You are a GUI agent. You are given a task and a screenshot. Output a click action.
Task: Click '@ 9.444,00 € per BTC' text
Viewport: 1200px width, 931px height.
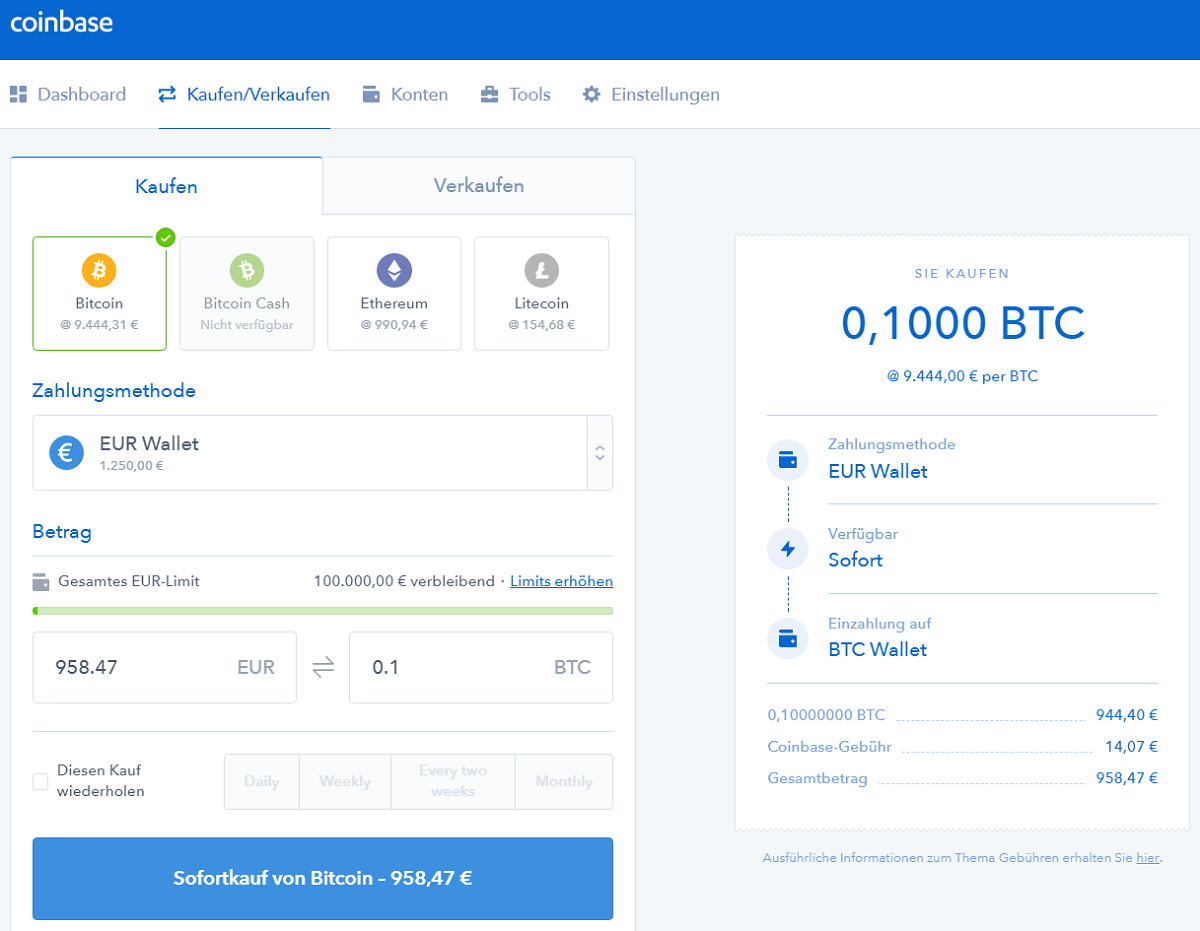(x=962, y=377)
